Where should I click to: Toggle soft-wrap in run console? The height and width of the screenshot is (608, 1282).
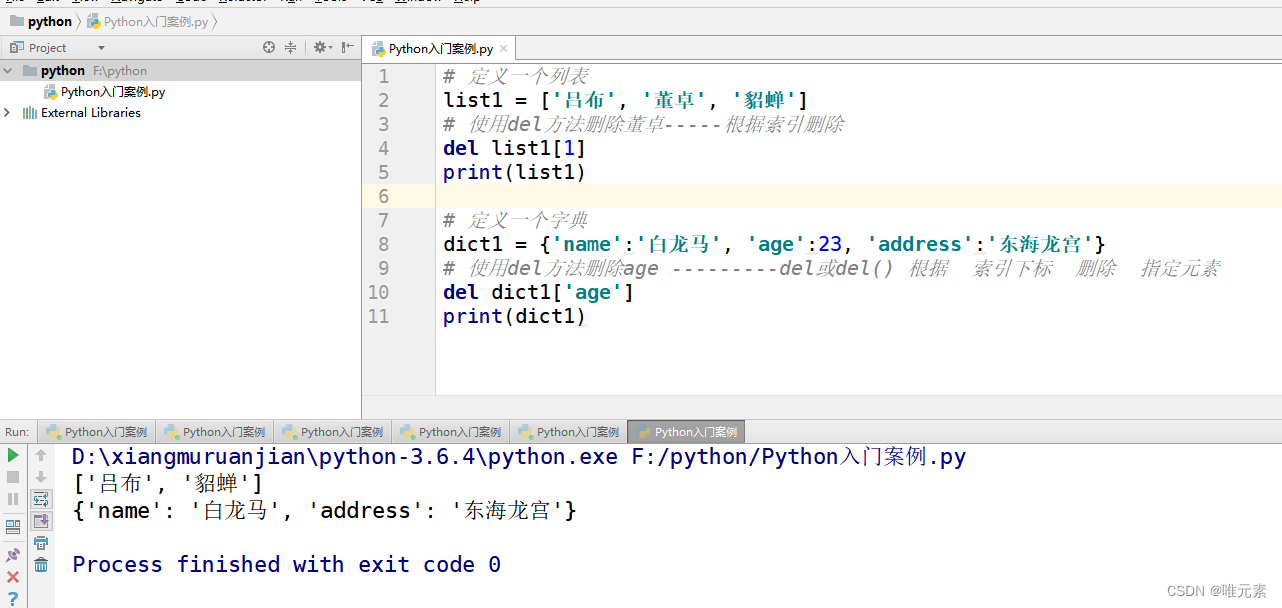(40, 498)
